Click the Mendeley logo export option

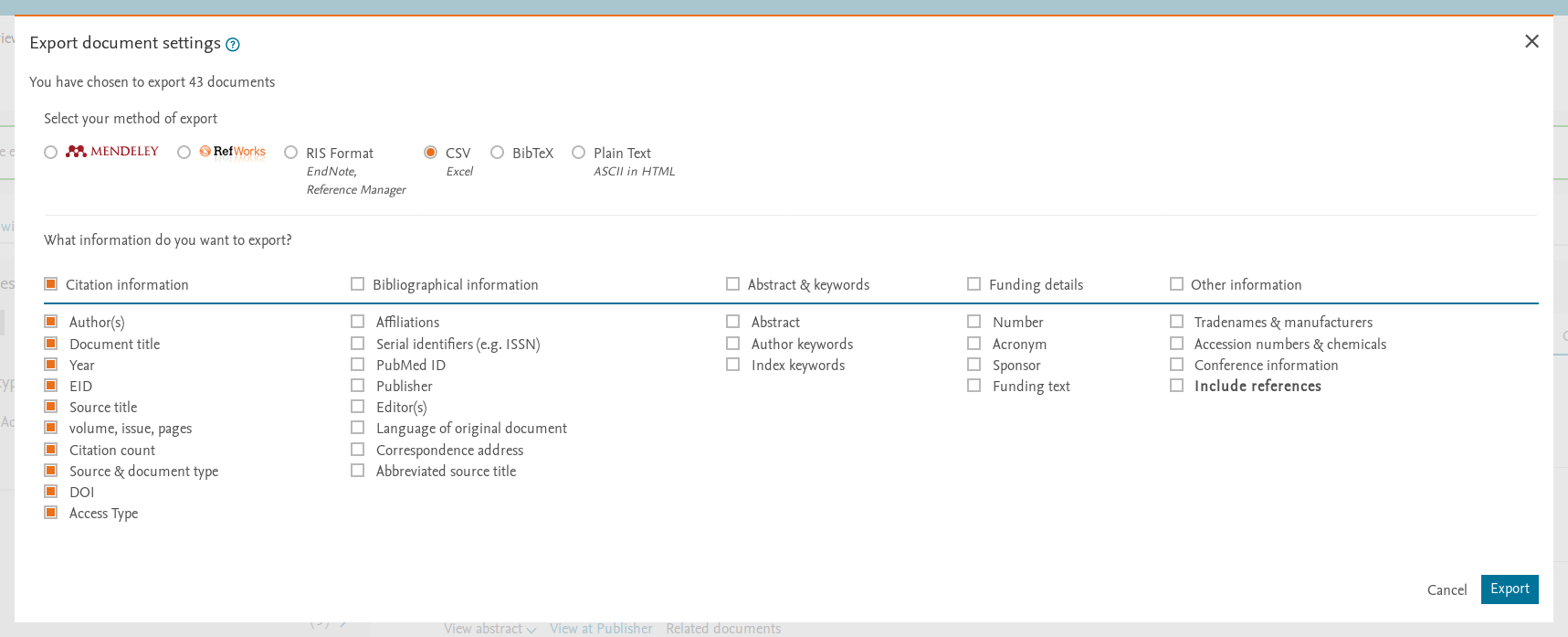[112, 152]
